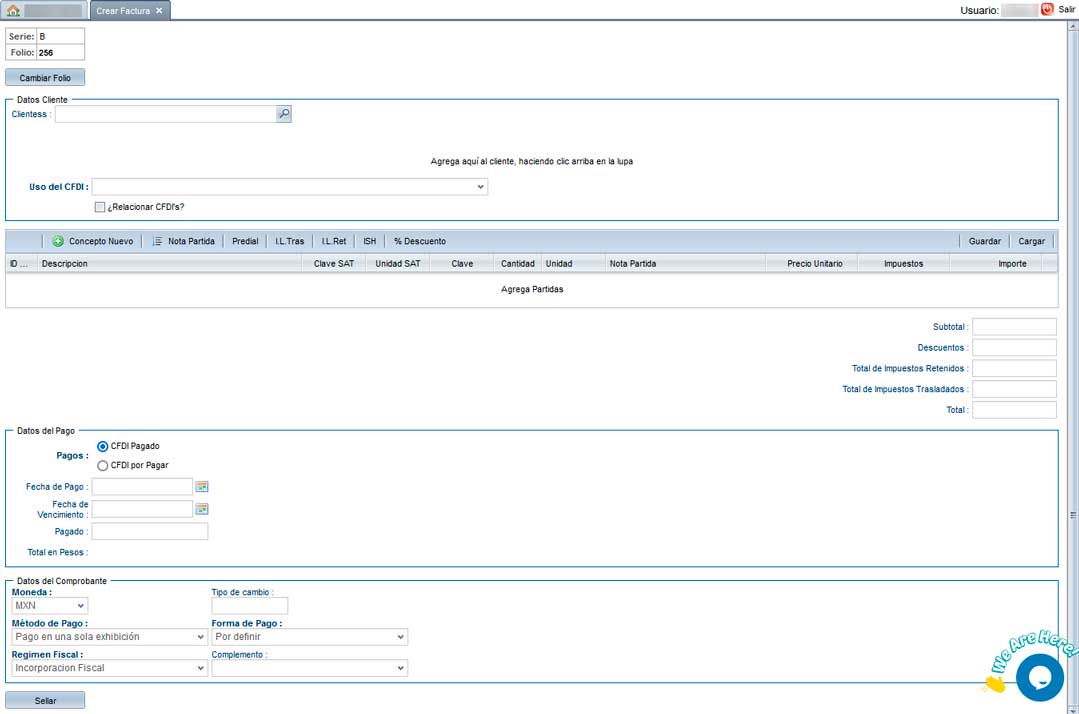Select the CFDI Pagado radio option
1079x714 pixels.
coord(102,446)
